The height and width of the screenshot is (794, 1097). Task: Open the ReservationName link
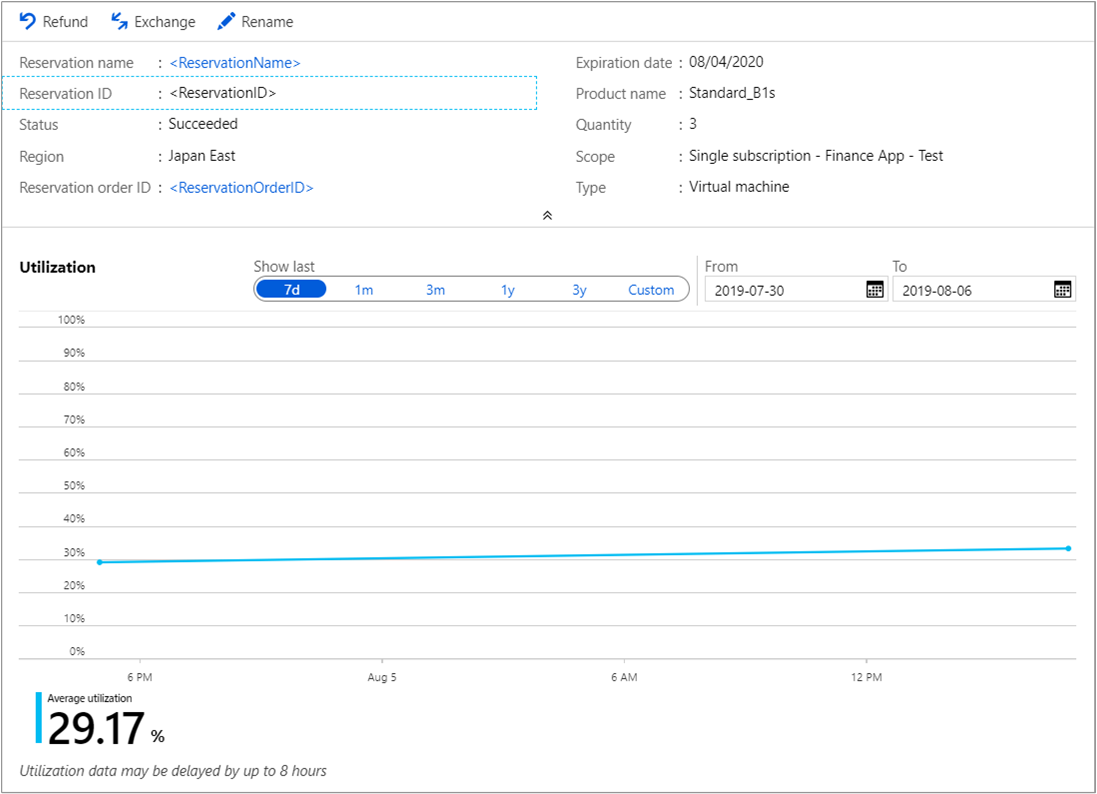tap(235, 63)
